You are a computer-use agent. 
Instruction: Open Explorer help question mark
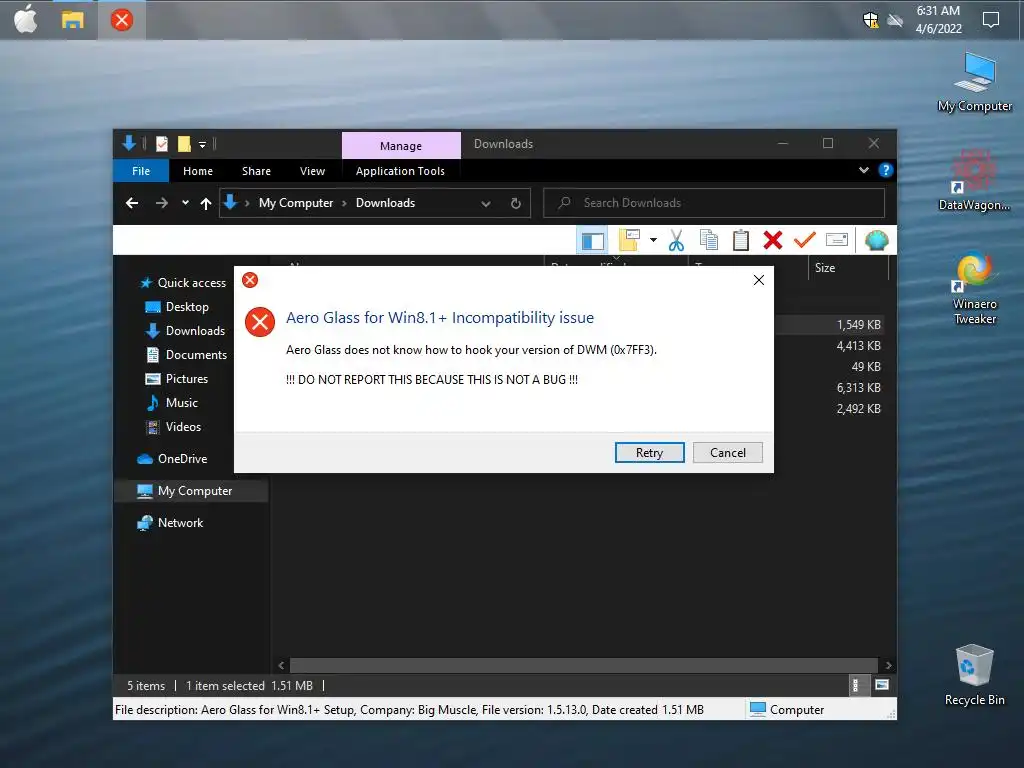click(886, 170)
